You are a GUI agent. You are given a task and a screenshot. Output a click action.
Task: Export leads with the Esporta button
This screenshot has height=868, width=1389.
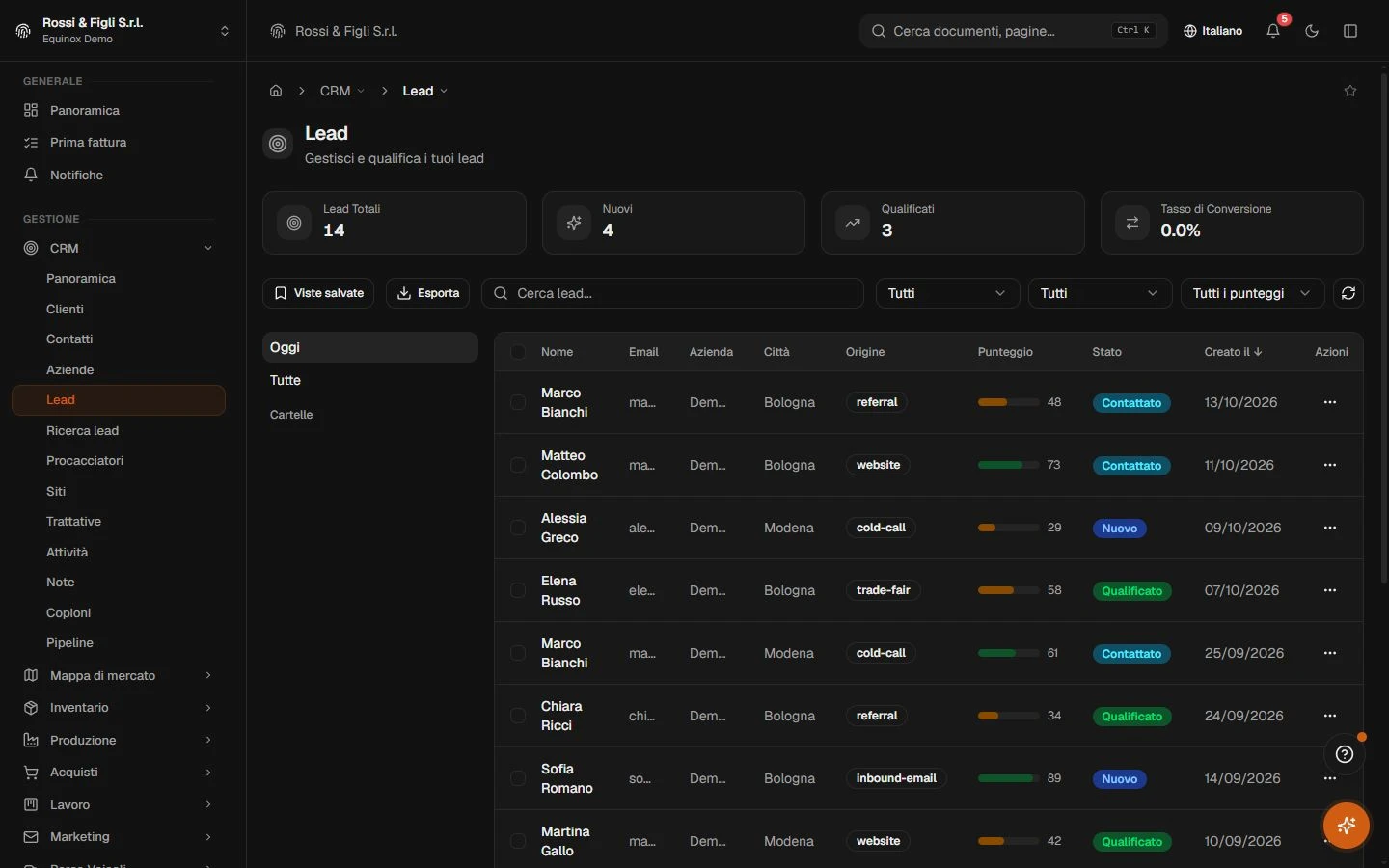pyautogui.click(x=428, y=293)
